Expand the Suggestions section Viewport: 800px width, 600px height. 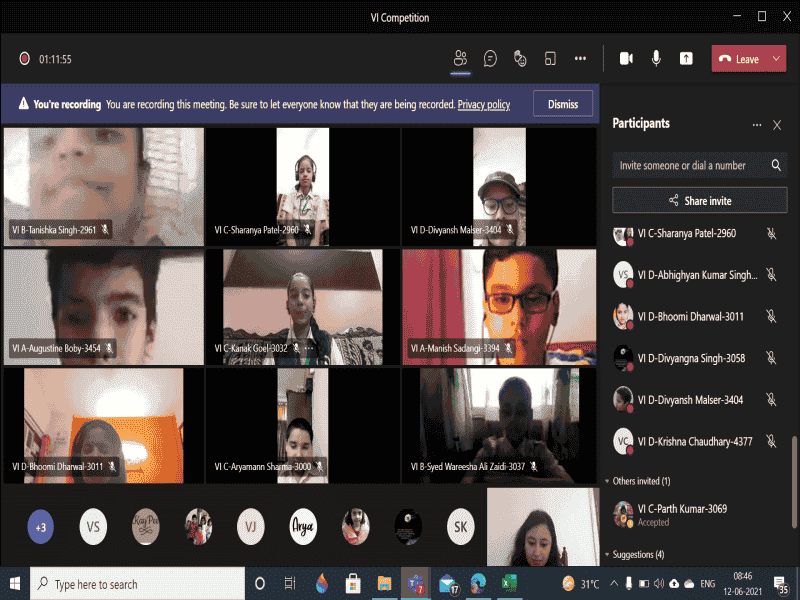pyautogui.click(x=607, y=554)
